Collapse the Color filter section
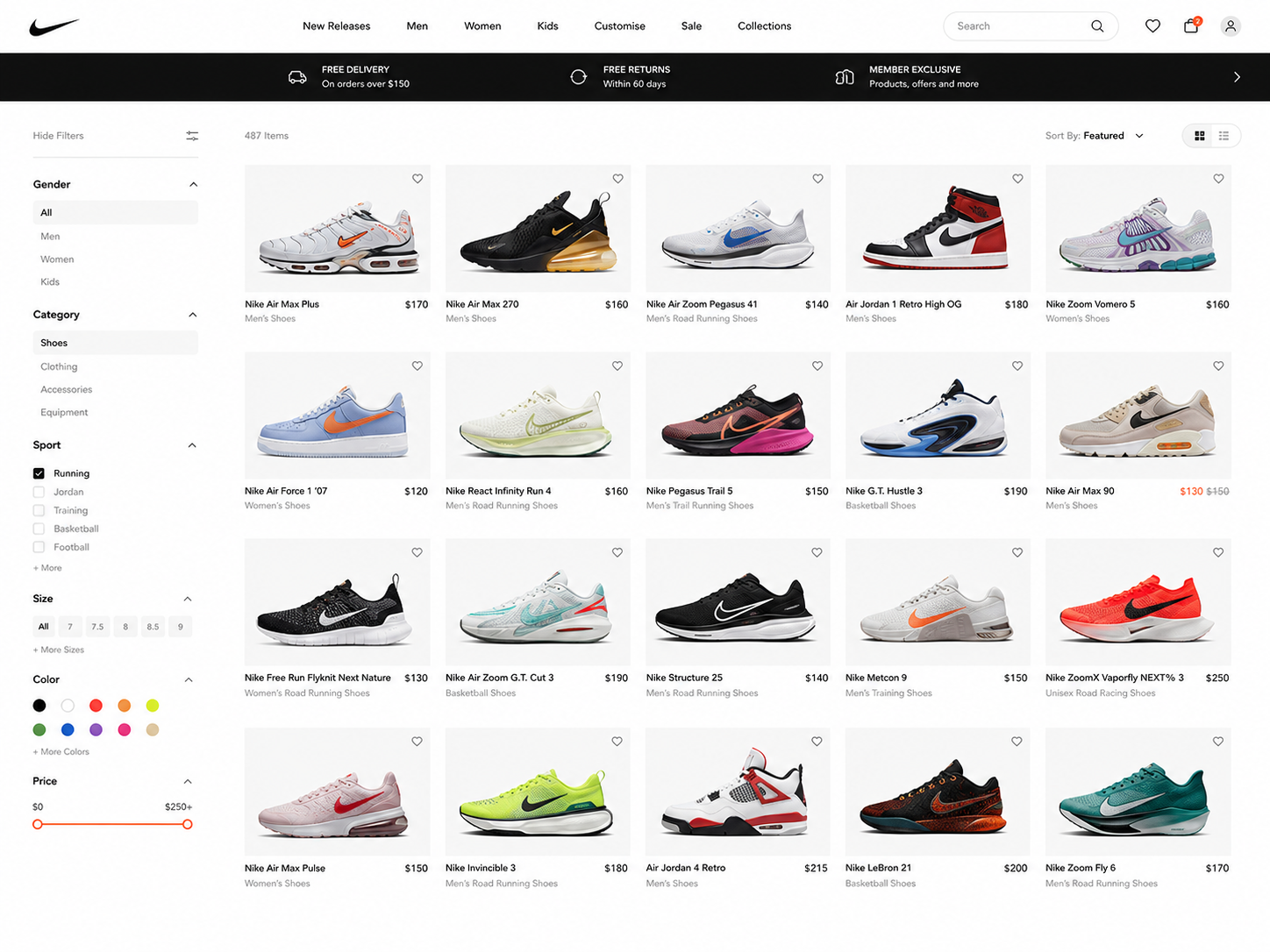 189,680
